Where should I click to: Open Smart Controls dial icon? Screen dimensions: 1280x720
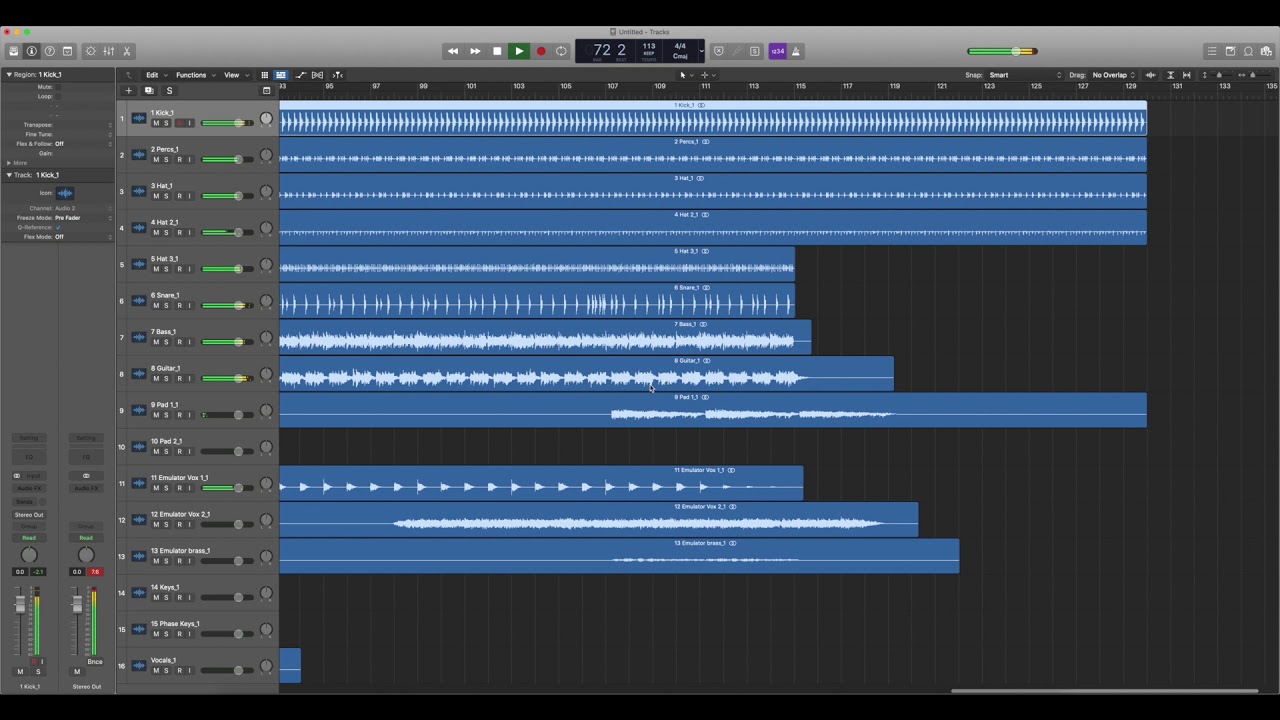90,51
